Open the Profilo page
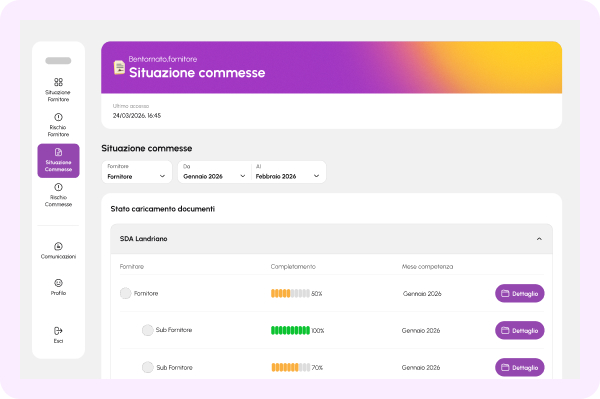600x399 pixels. click(58, 287)
